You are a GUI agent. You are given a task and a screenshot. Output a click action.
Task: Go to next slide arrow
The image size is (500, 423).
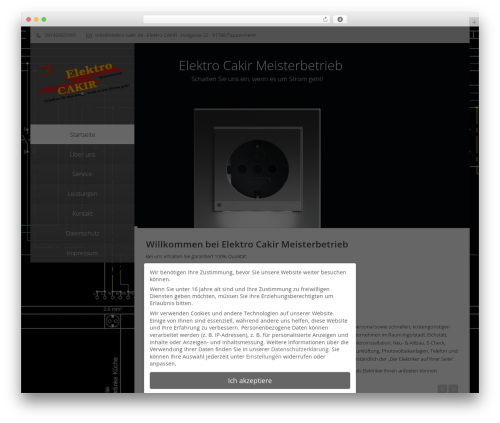tap(453, 389)
